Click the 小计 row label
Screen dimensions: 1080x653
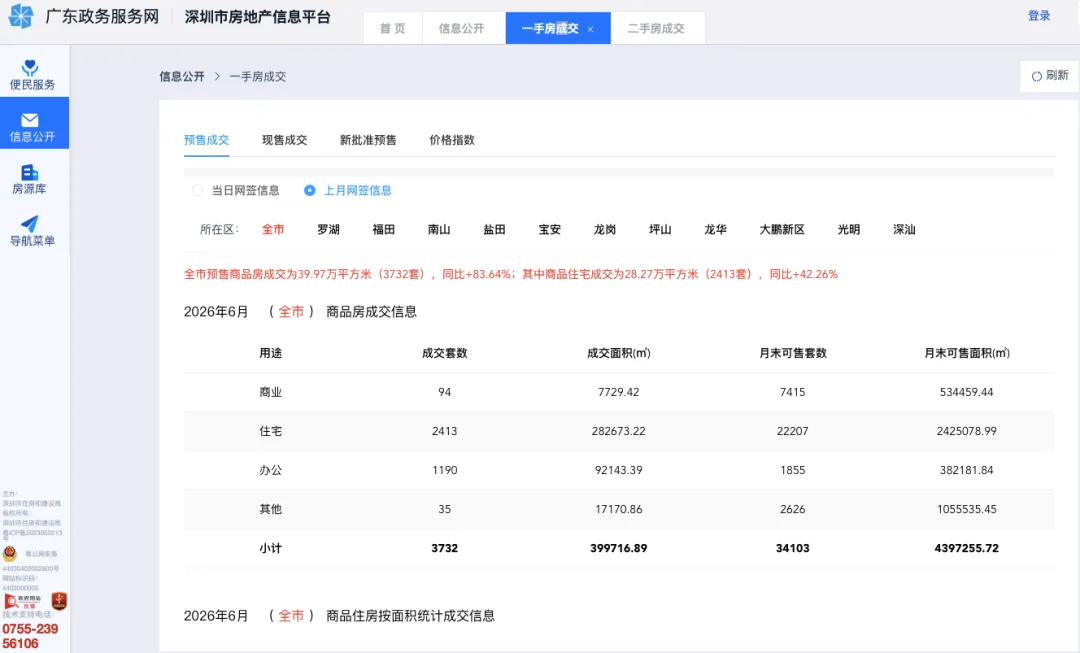point(271,548)
